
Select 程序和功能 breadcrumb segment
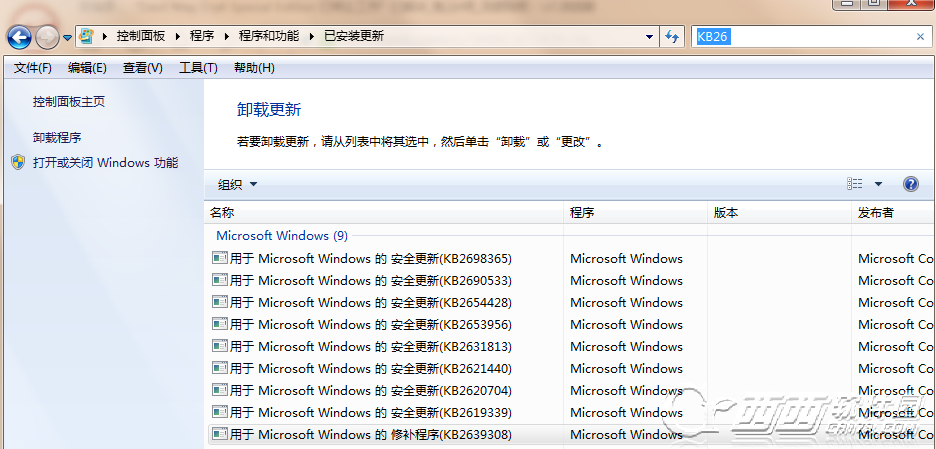coord(269,36)
